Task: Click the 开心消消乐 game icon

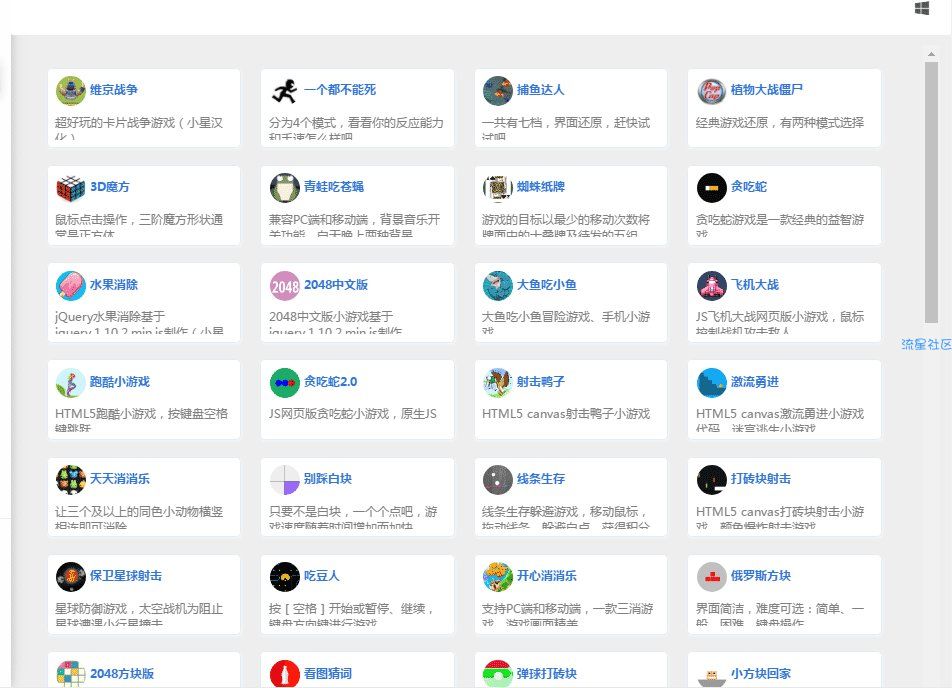Action: [498, 577]
